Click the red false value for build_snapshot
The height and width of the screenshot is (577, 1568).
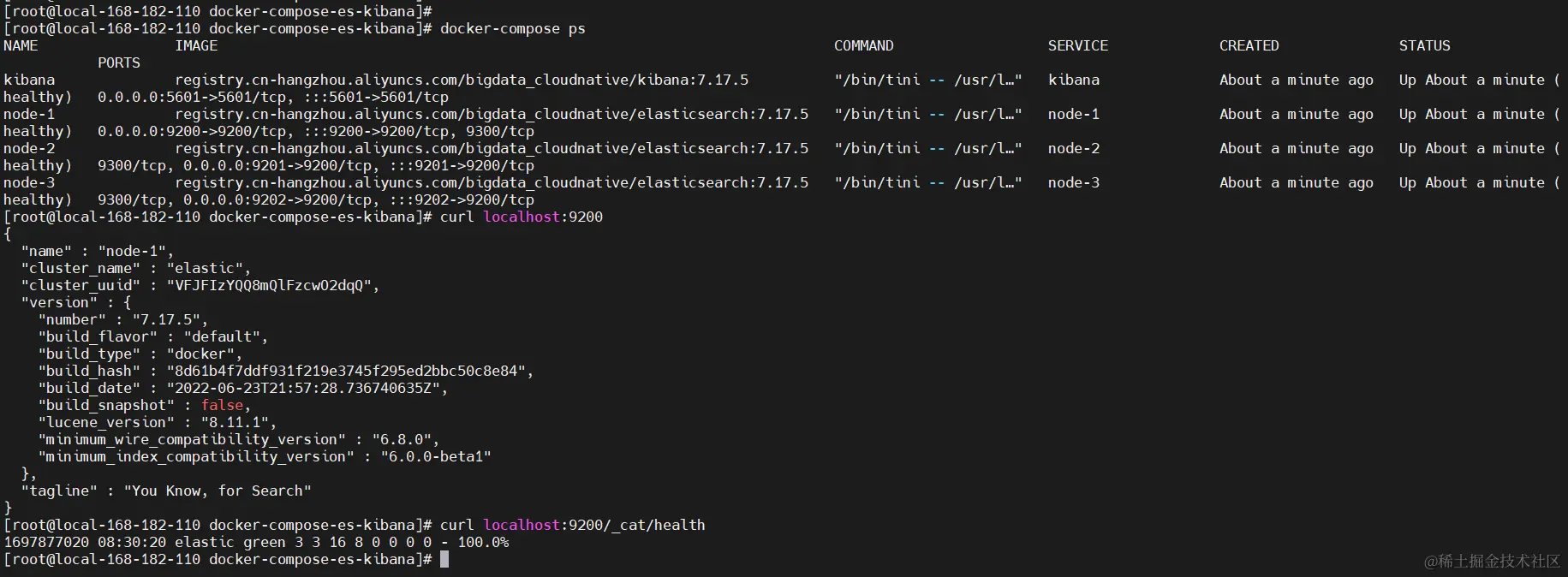click(x=222, y=405)
